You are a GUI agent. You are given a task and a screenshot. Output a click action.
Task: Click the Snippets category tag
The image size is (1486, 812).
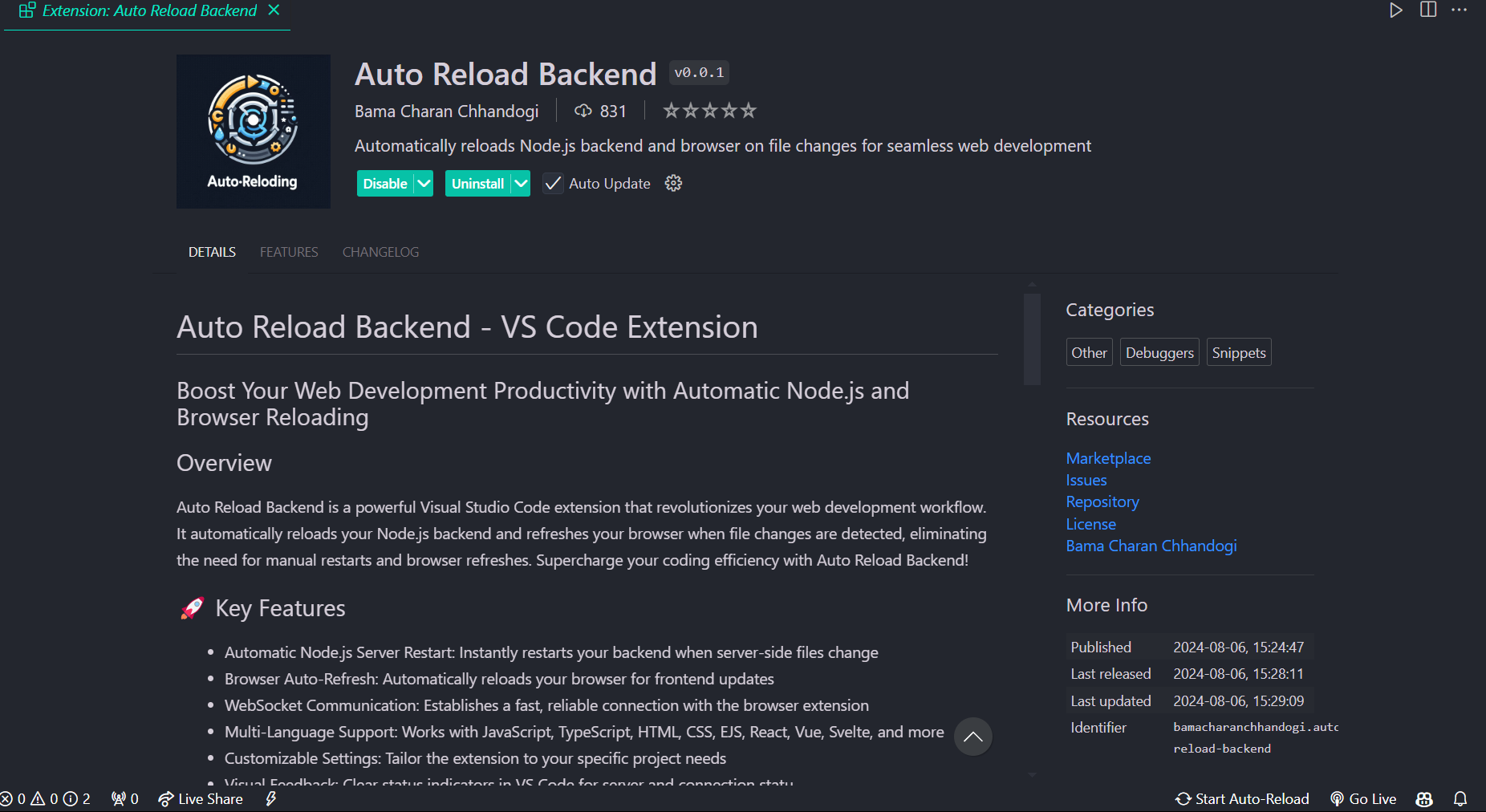click(1239, 353)
